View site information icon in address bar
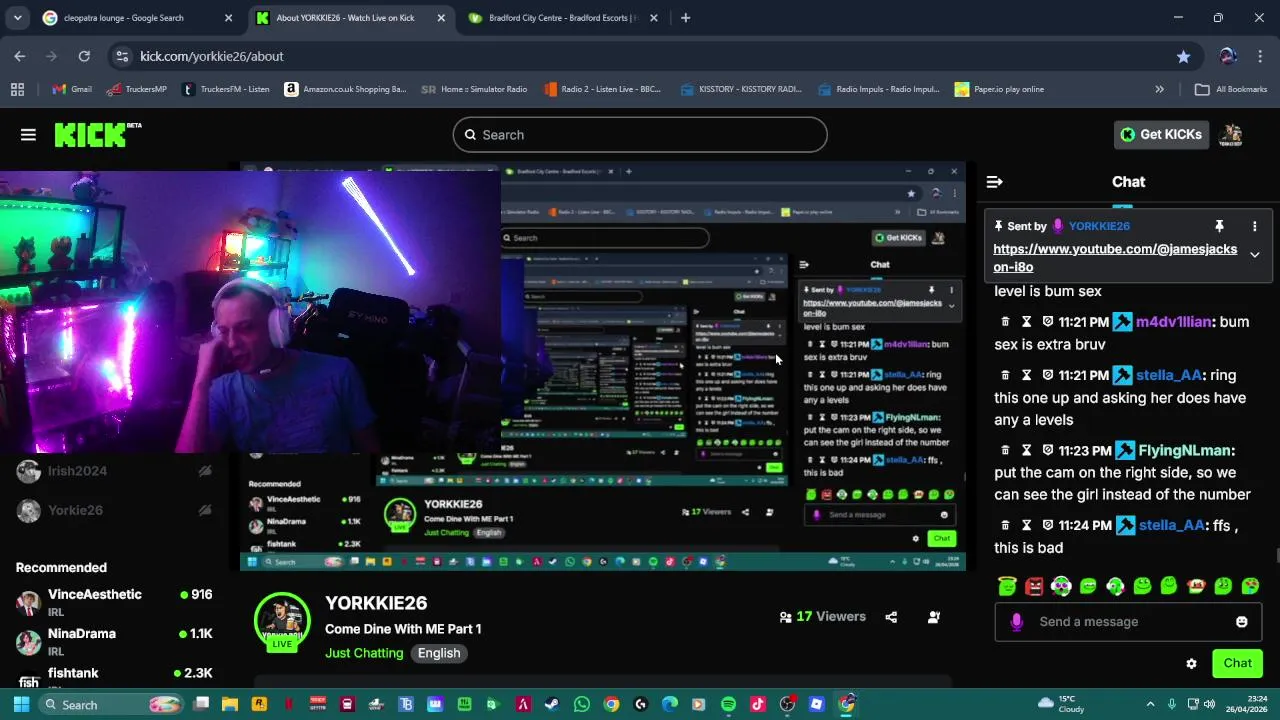Screen dimensions: 1280x720 point(121,57)
